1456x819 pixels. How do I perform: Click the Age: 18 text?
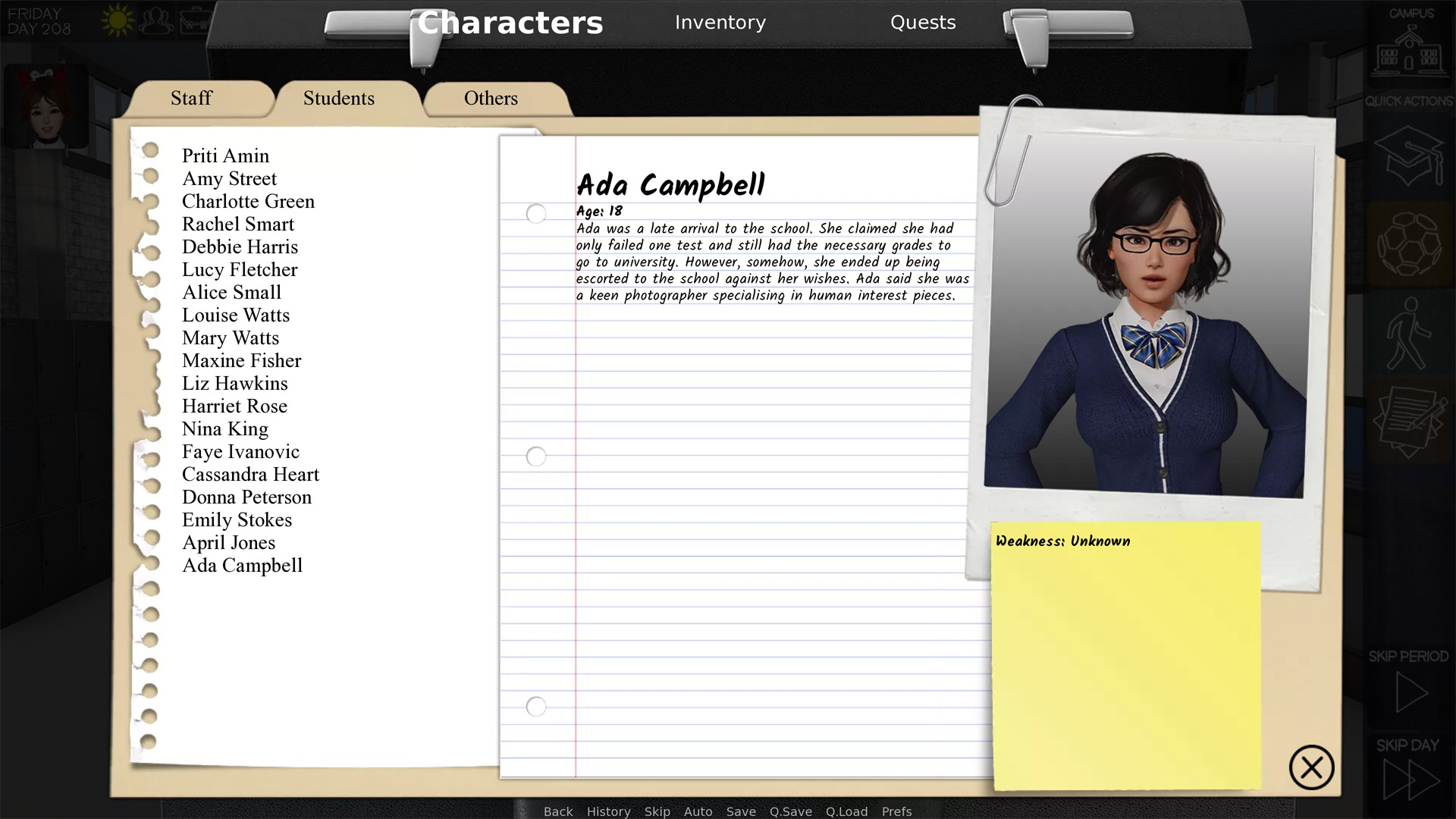click(x=599, y=212)
